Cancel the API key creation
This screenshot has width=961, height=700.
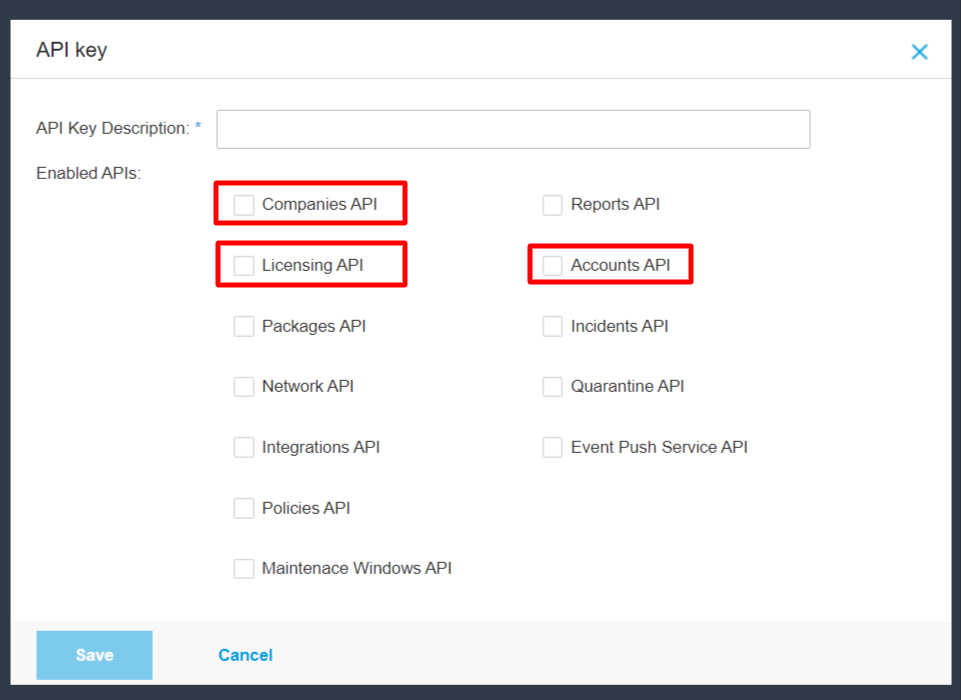point(245,655)
